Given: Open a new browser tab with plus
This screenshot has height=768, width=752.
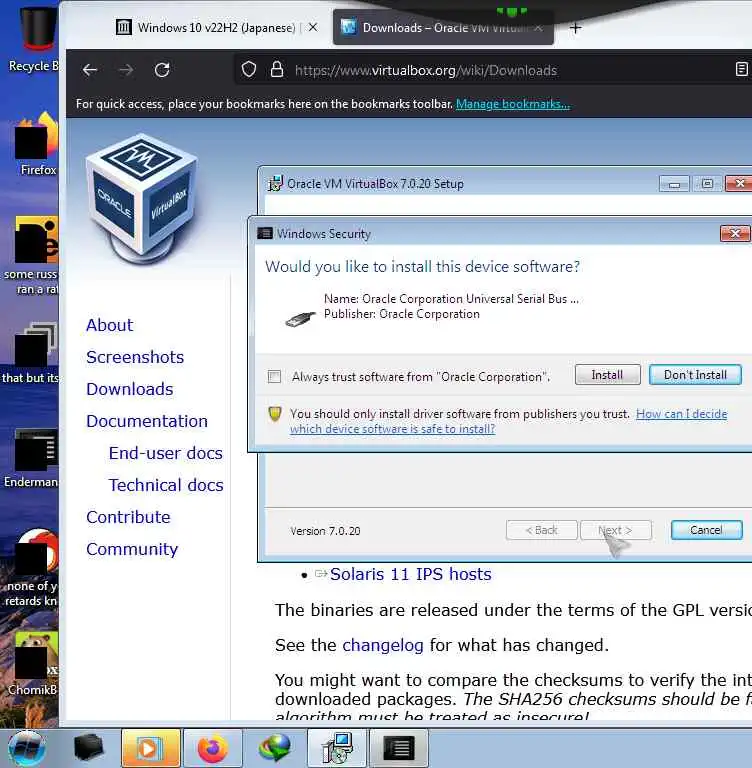Looking at the screenshot, I should click(576, 28).
